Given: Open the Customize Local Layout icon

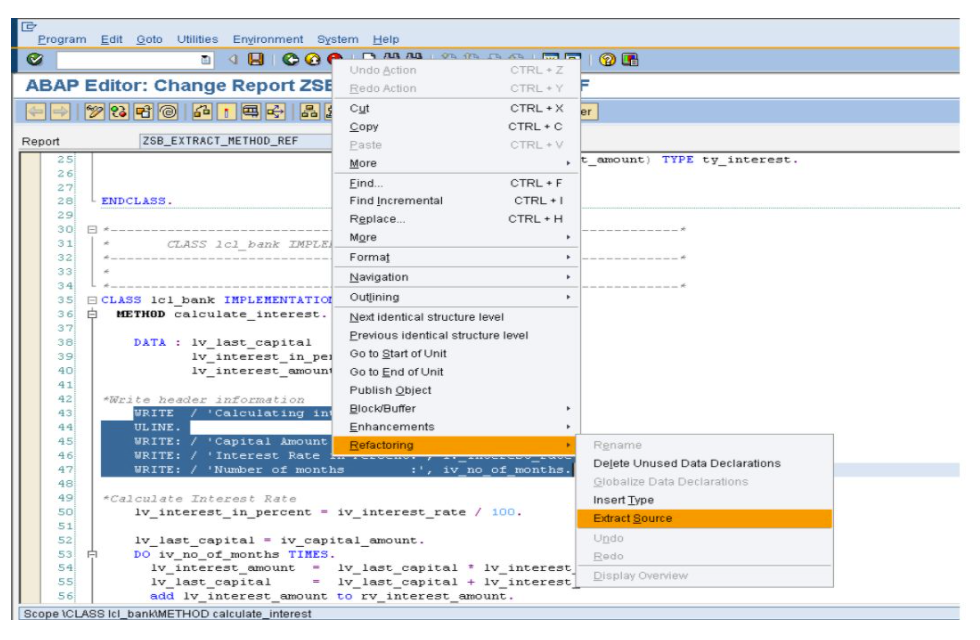Looking at the screenshot, I should point(630,59).
